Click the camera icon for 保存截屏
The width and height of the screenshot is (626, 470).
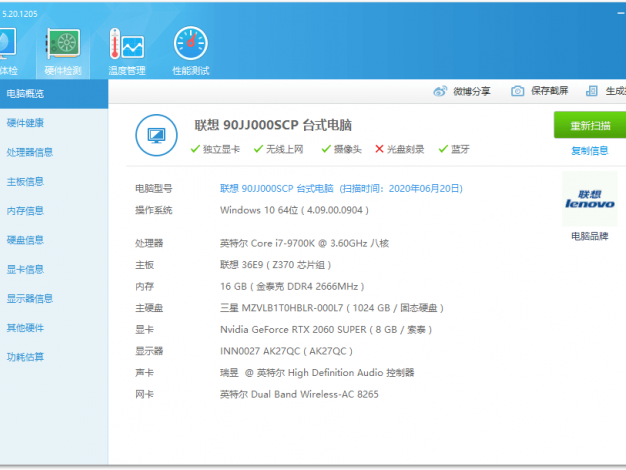[517, 91]
